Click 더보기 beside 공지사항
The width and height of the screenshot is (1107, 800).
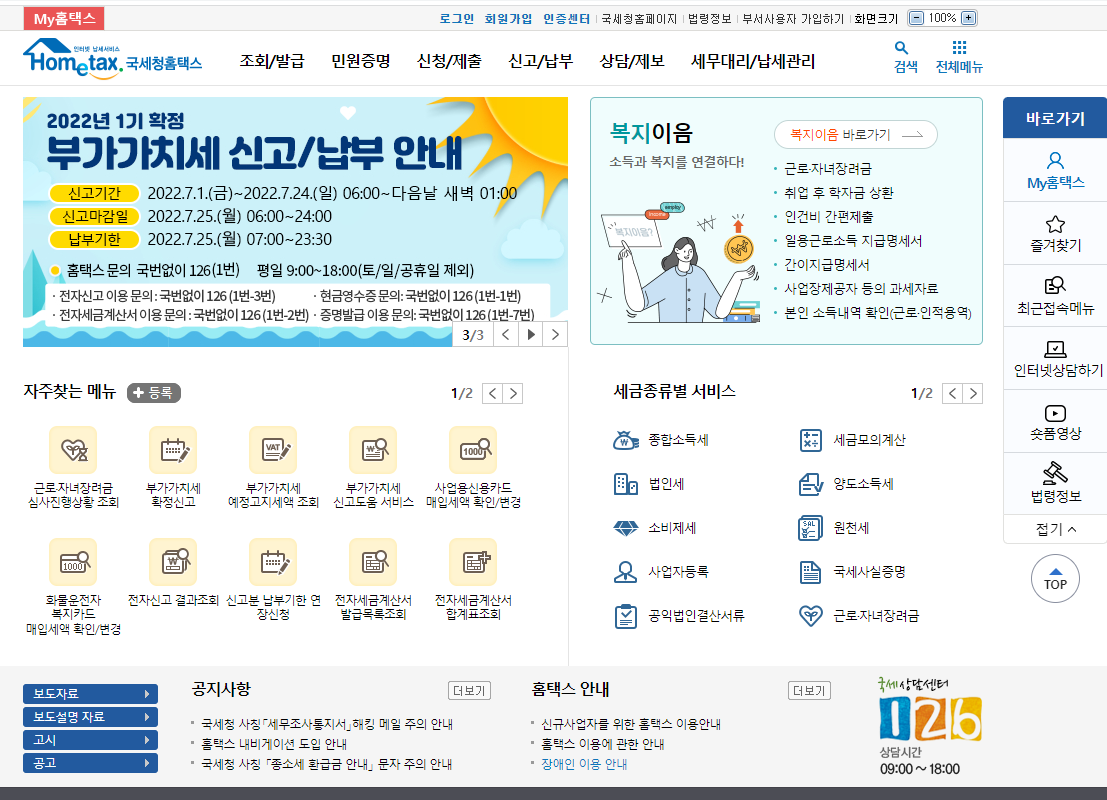(469, 691)
